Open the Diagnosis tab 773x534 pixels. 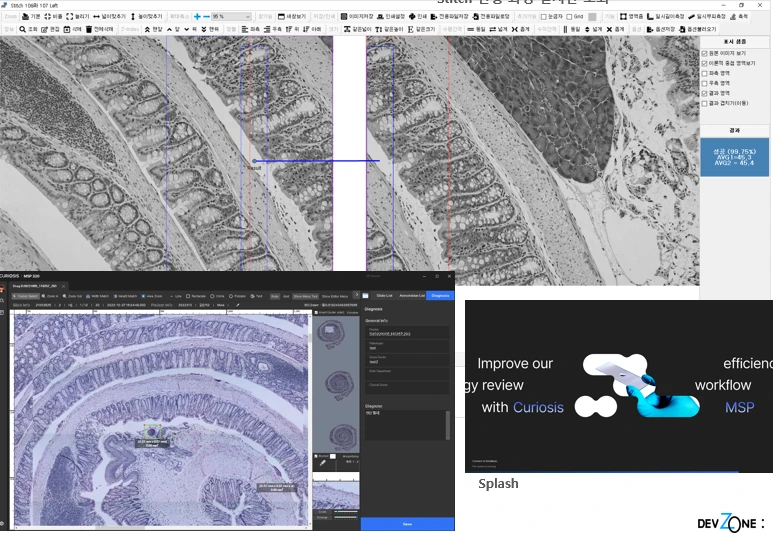440,295
